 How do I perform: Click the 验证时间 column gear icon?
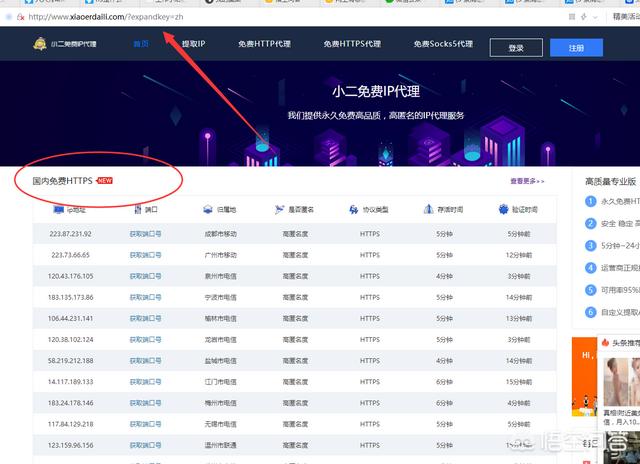(503, 209)
